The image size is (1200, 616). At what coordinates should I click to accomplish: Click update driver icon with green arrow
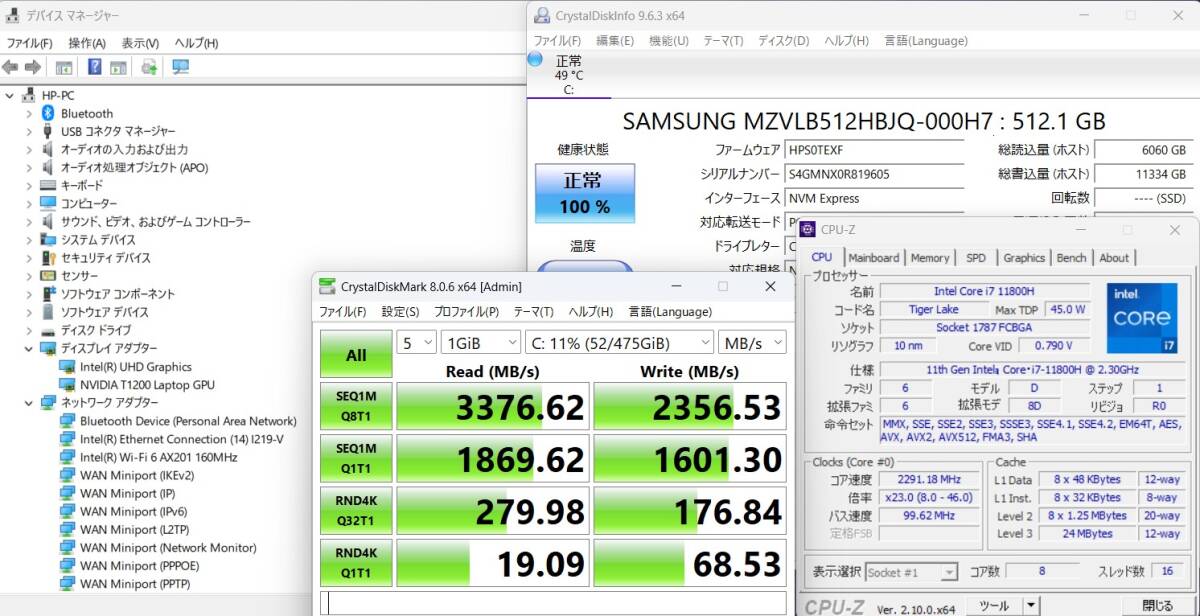pos(148,67)
